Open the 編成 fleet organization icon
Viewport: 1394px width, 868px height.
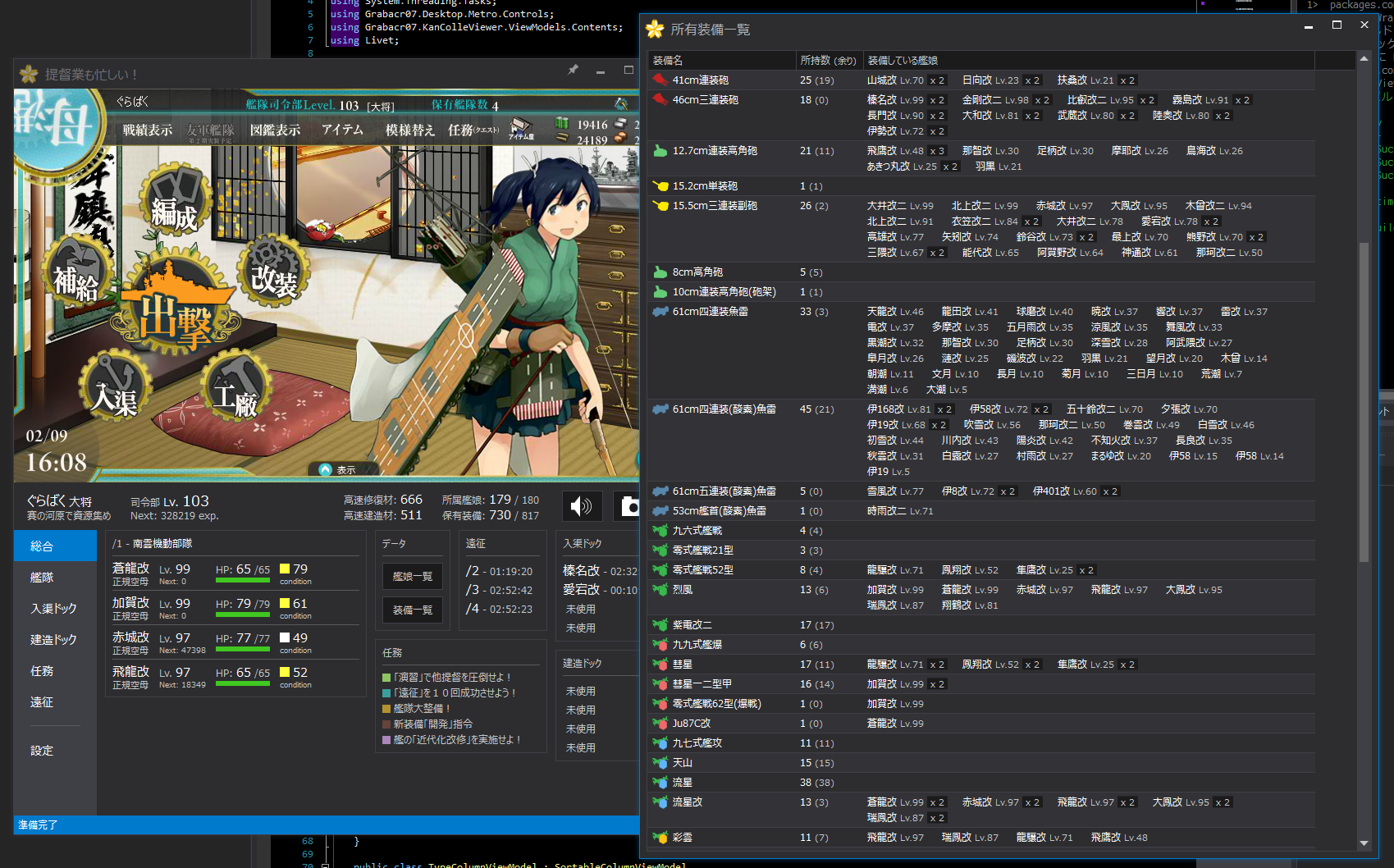pyautogui.click(x=174, y=201)
